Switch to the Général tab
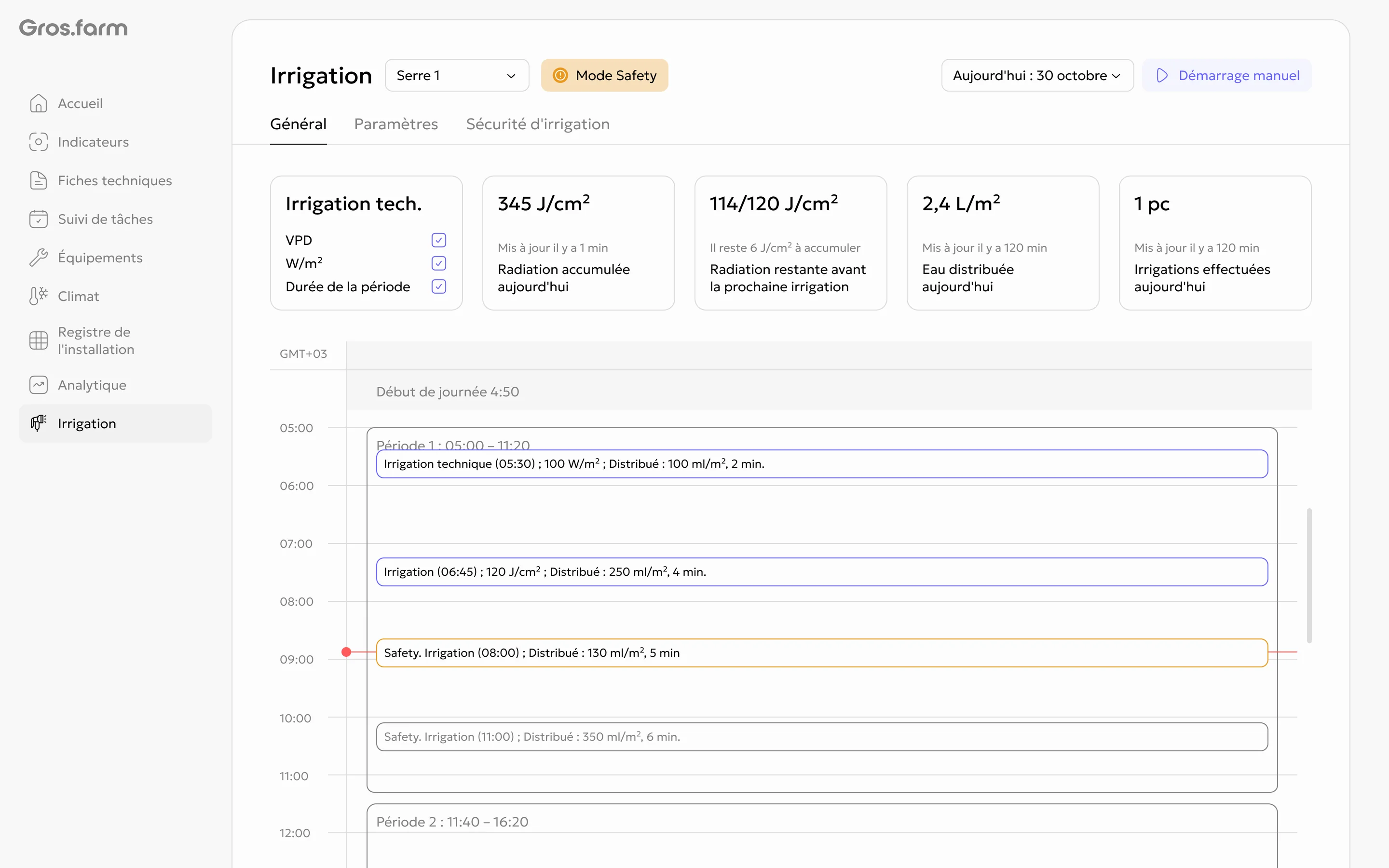 click(x=299, y=124)
